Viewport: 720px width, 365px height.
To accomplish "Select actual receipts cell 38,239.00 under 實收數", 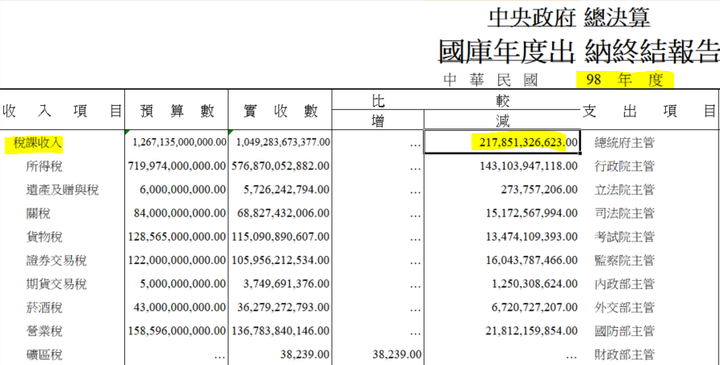I will [305, 354].
